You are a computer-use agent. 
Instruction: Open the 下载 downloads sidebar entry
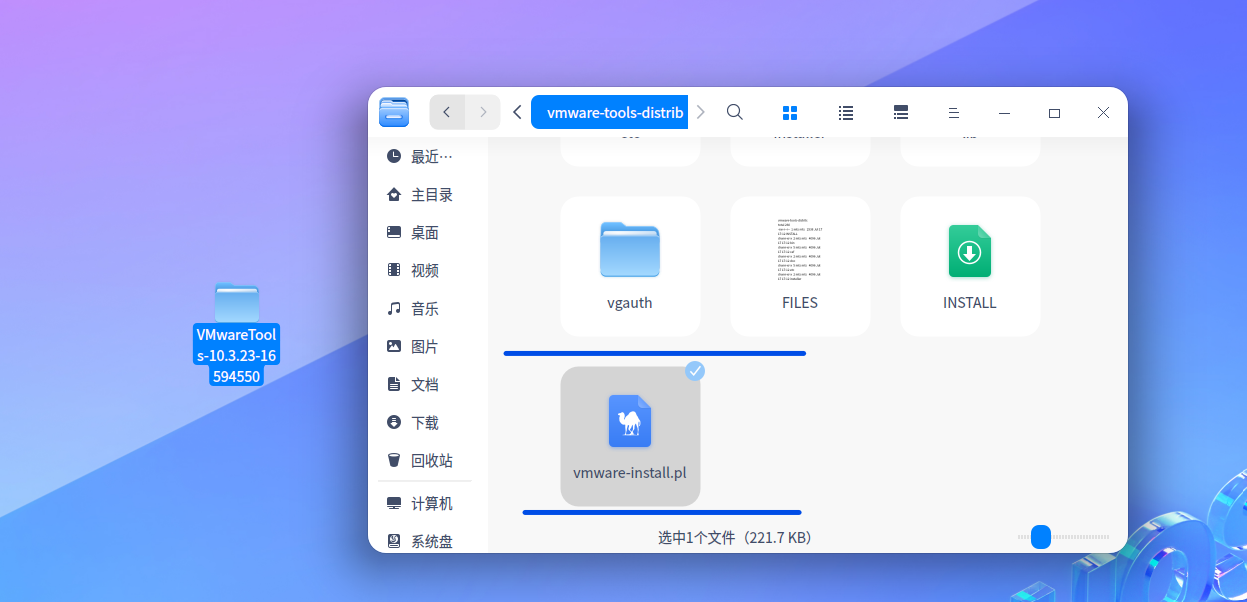point(422,422)
